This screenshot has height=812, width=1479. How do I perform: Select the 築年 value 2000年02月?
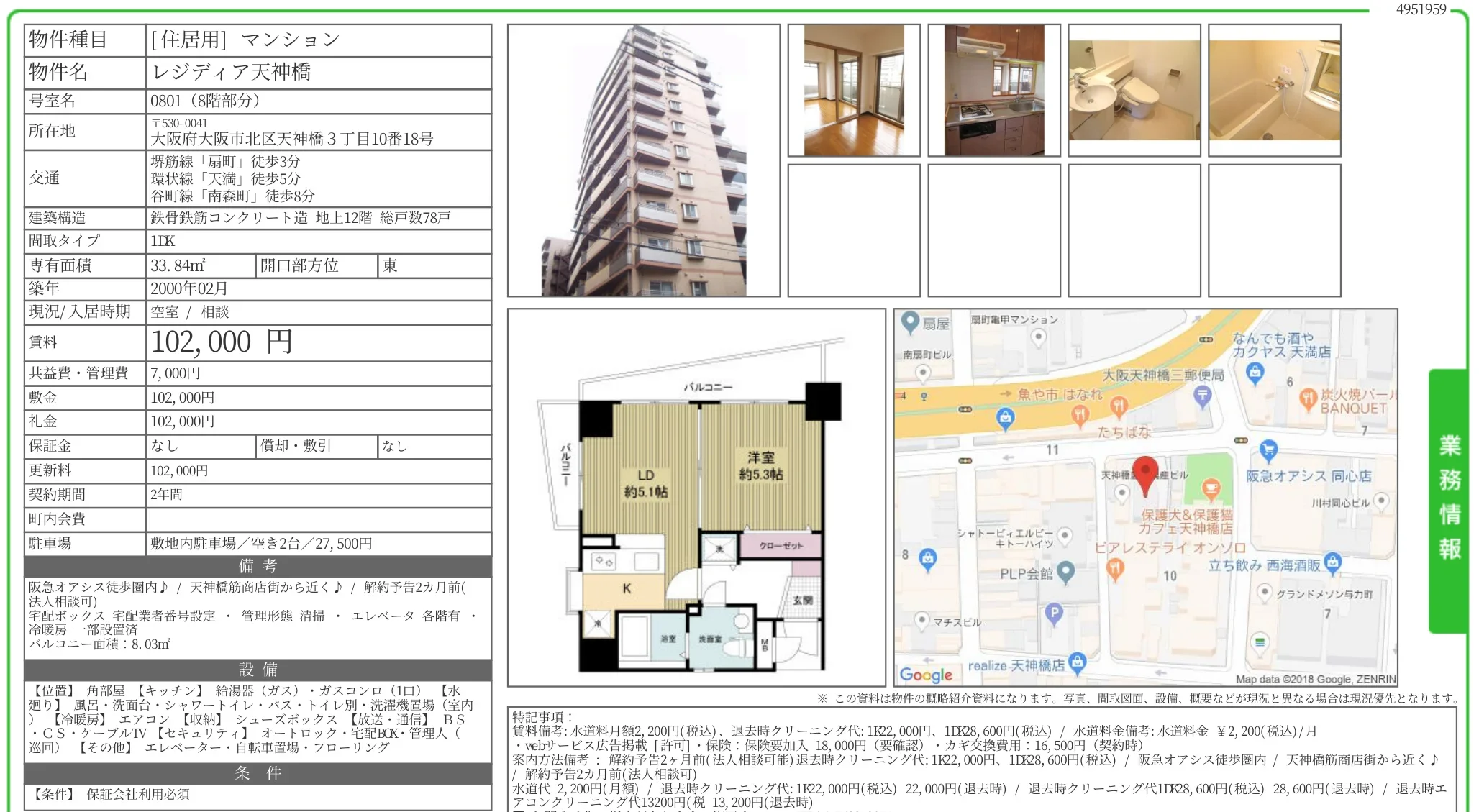pos(189,288)
